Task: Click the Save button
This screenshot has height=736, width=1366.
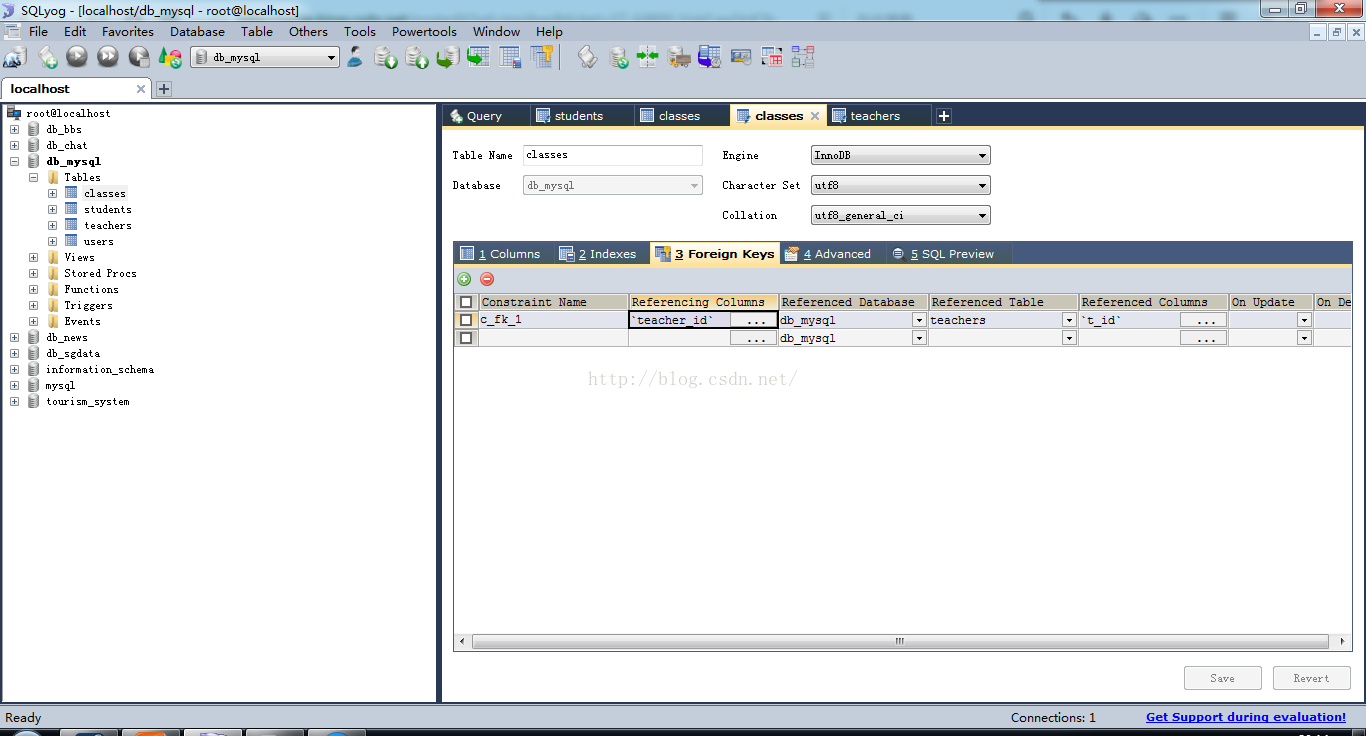Action: coord(1222,678)
